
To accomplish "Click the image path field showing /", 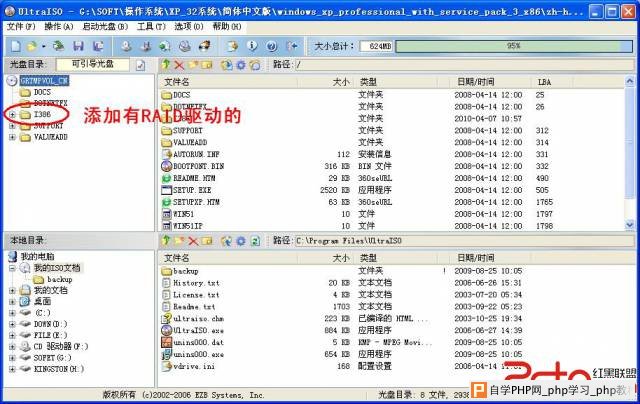I will (x=464, y=64).
